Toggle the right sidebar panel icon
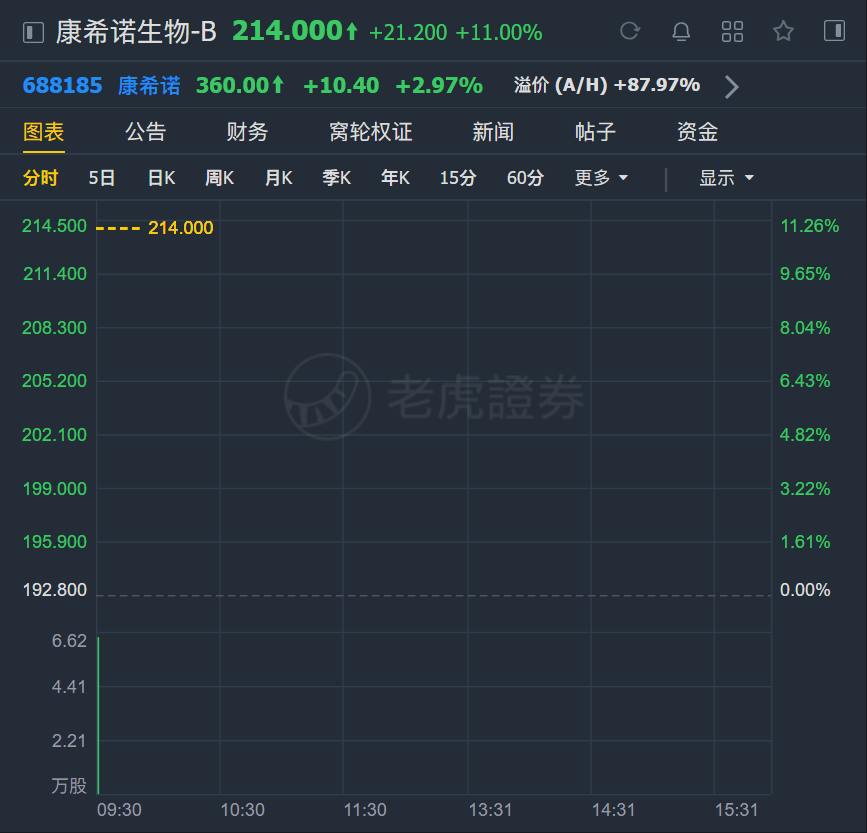 click(834, 30)
